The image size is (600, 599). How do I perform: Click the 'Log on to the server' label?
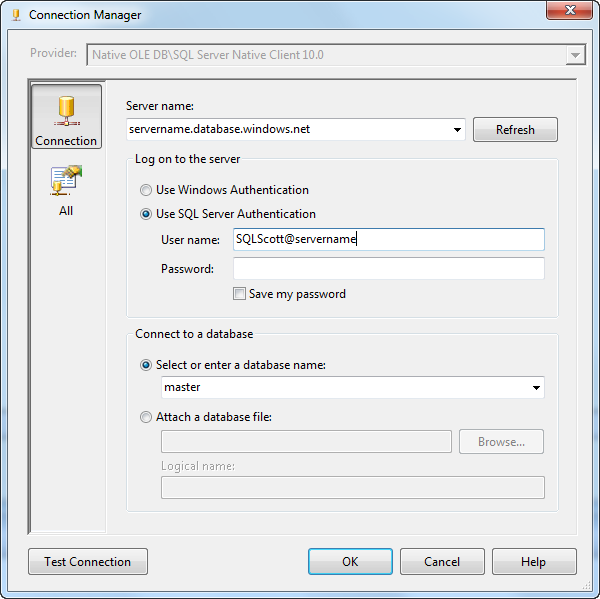point(188,159)
